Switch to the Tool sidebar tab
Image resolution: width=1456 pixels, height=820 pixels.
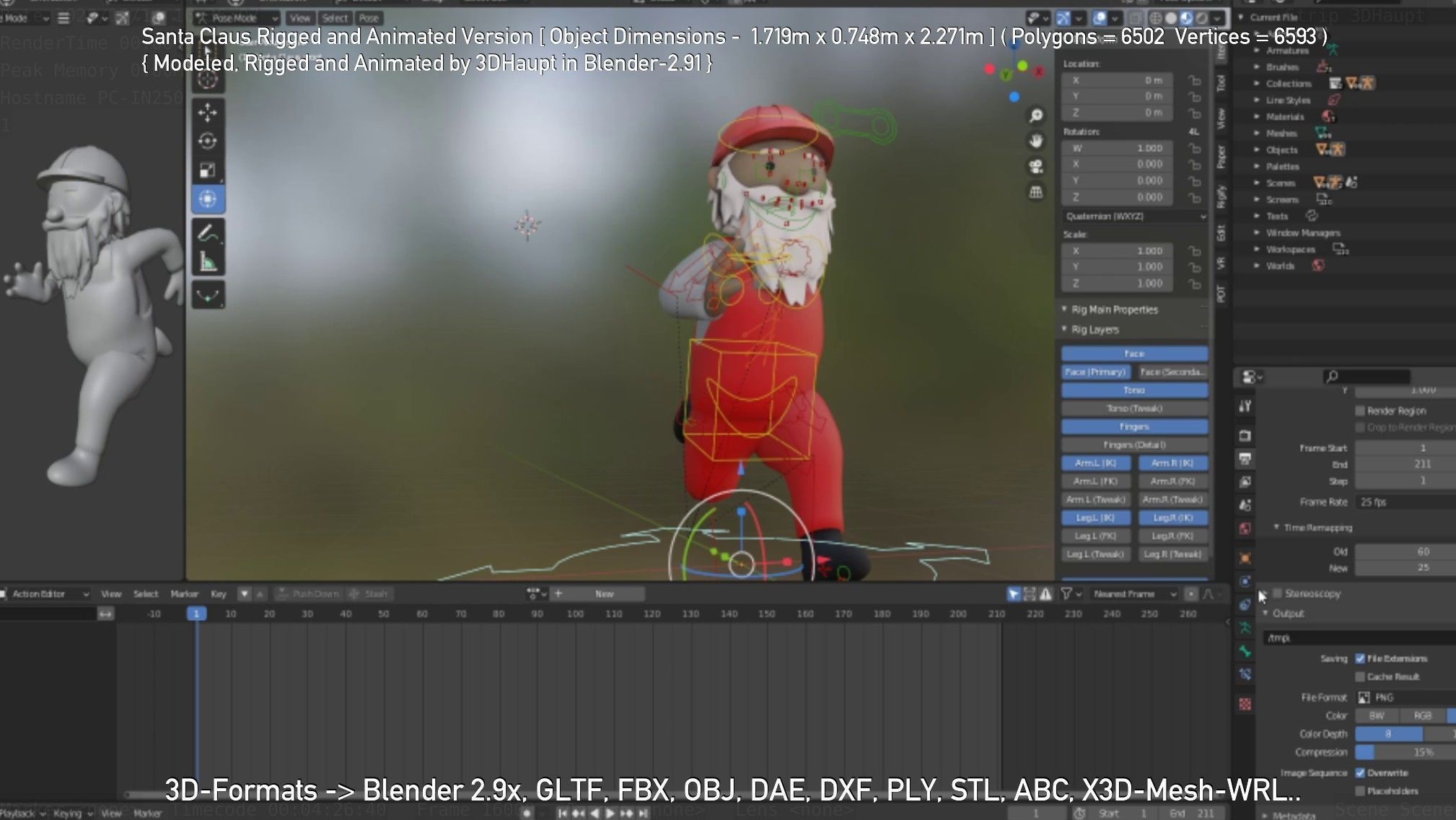[x=1221, y=83]
